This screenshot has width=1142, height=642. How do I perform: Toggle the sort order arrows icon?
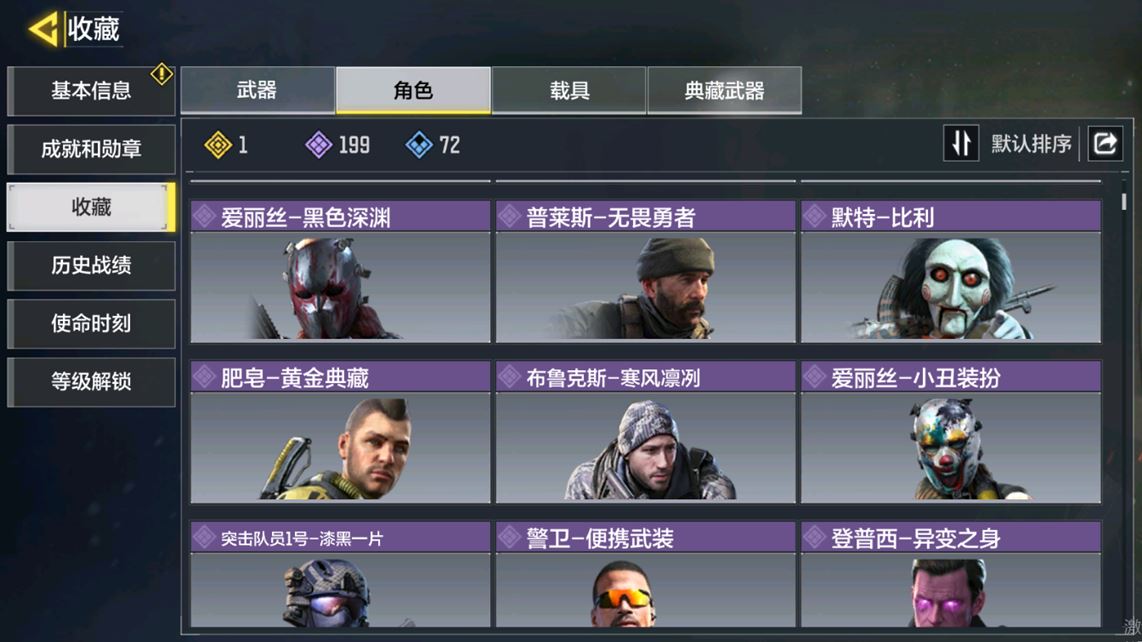[961, 143]
